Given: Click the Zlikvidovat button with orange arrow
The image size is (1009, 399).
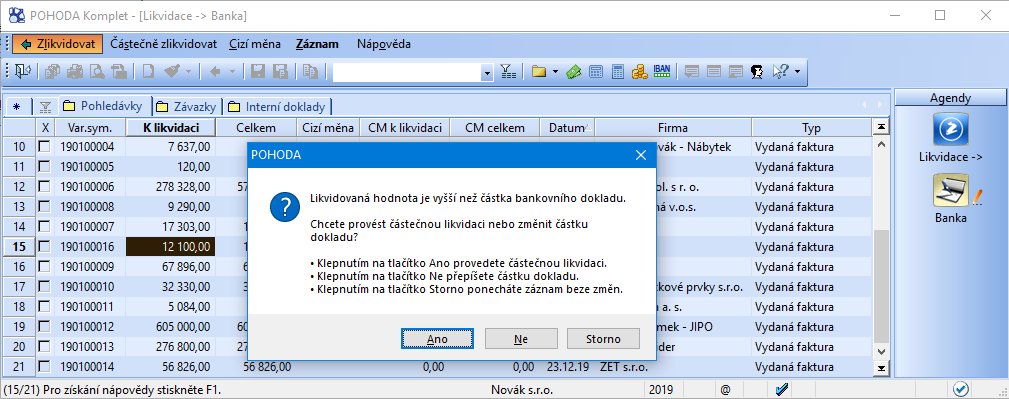Looking at the screenshot, I should (58, 44).
